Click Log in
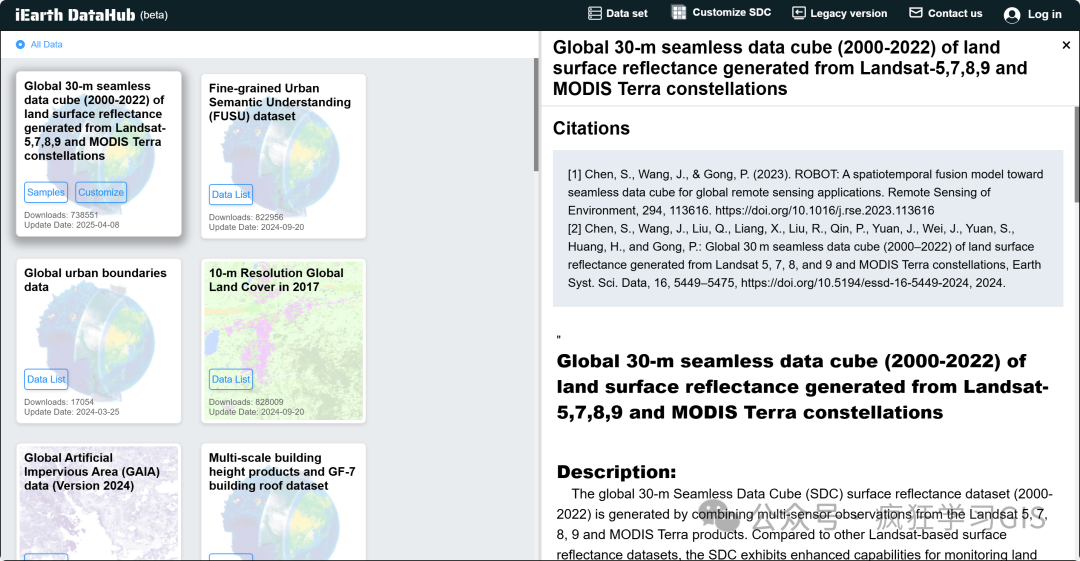This screenshot has height=561, width=1080. tap(1032, 14)
